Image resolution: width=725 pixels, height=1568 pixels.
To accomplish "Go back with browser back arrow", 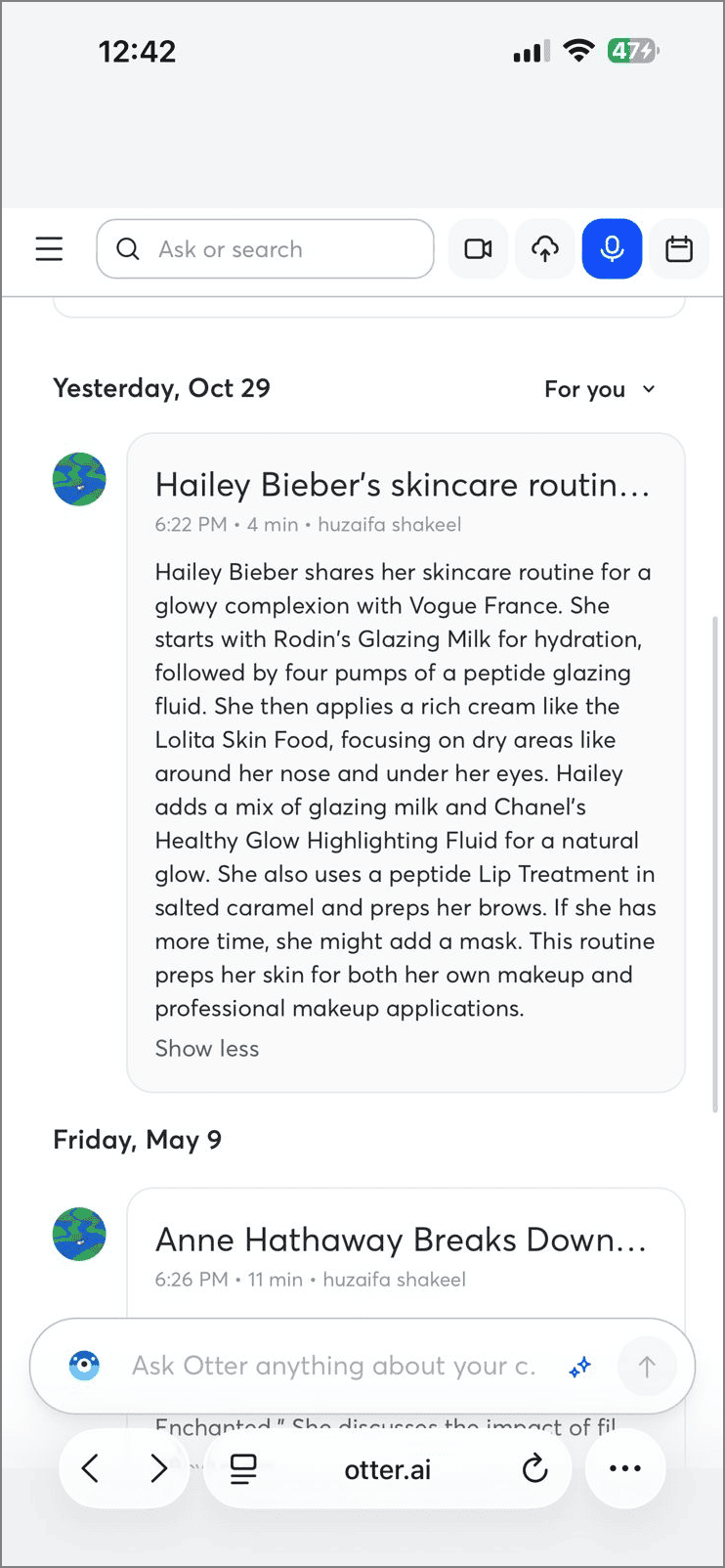I will click(90, 1468).
